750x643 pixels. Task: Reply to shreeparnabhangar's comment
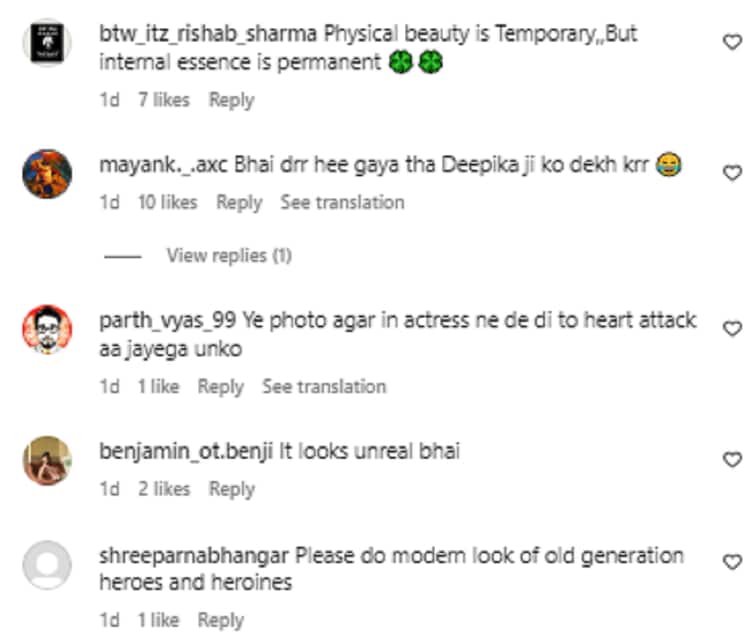tap(221, 620)
